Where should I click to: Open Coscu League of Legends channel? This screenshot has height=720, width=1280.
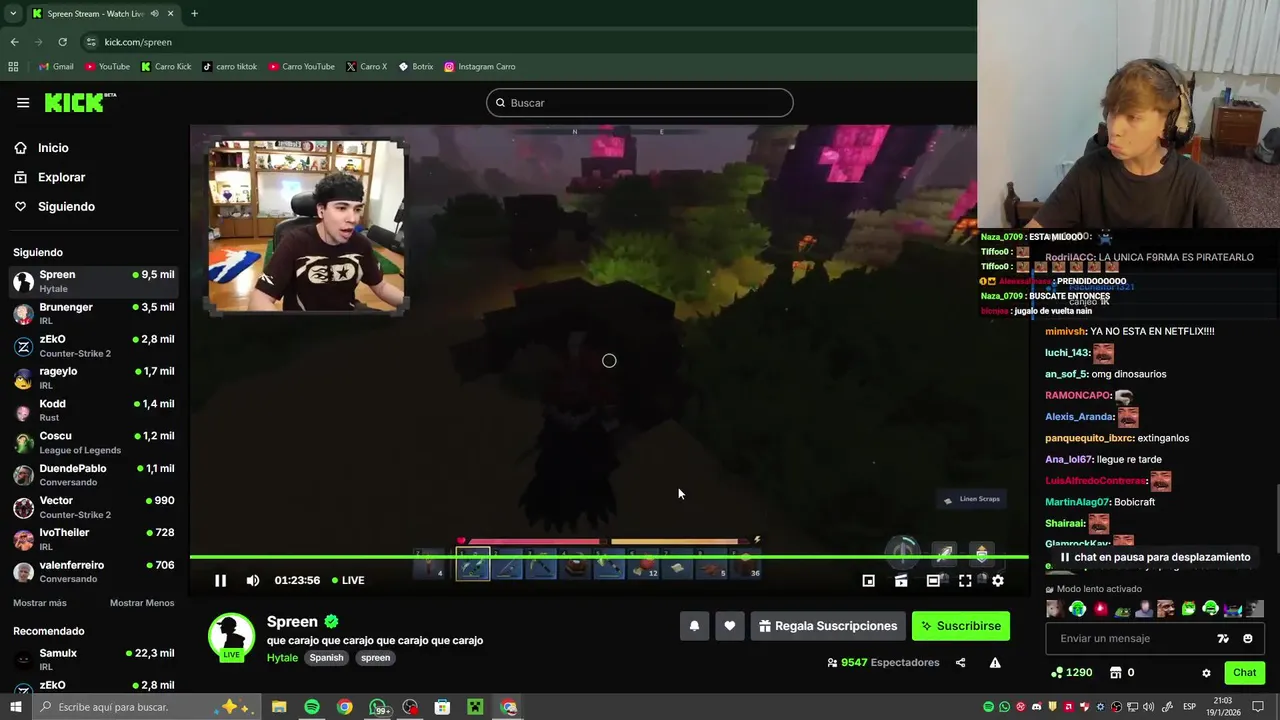(x=94, y=442)
